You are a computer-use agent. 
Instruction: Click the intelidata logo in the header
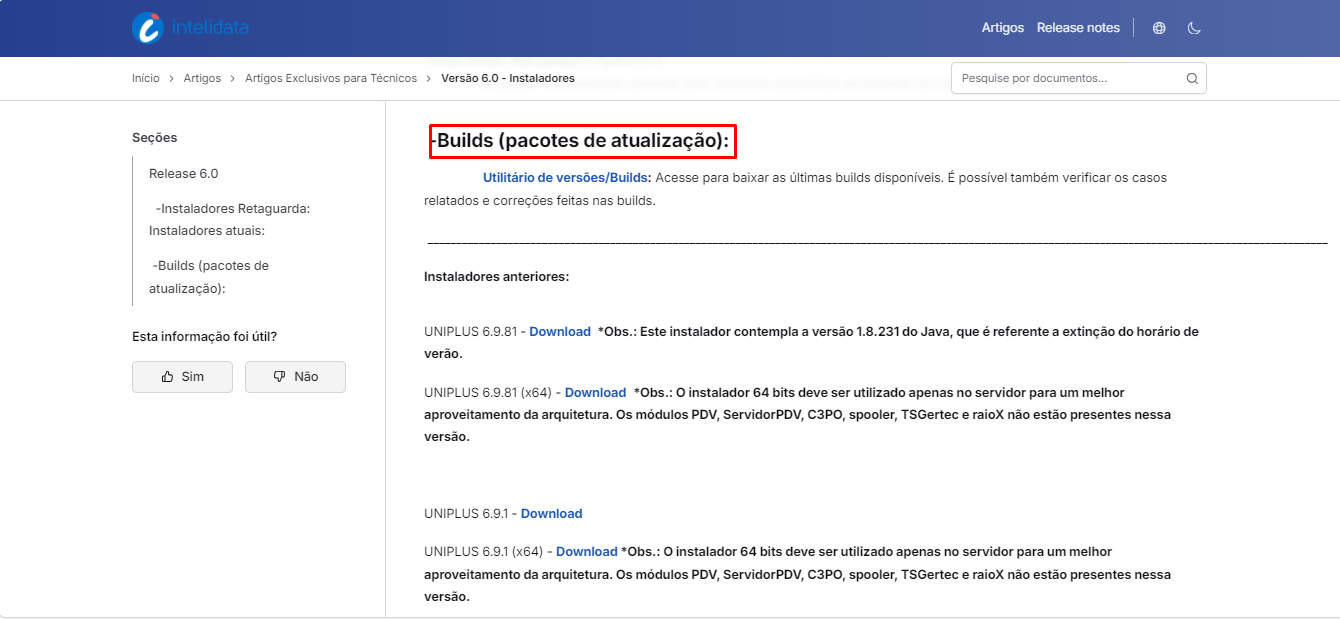click(190, 28)
